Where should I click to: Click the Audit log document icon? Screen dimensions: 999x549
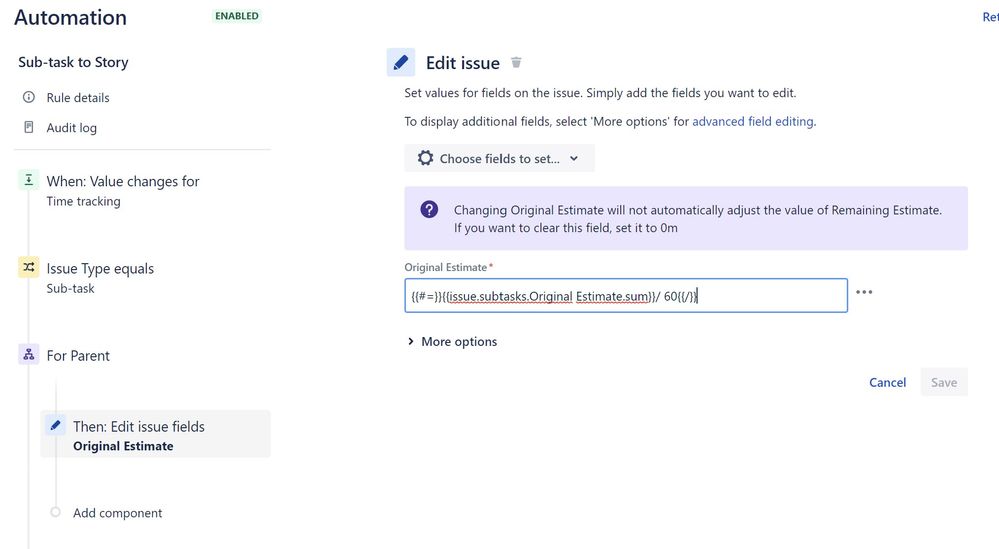29,127
